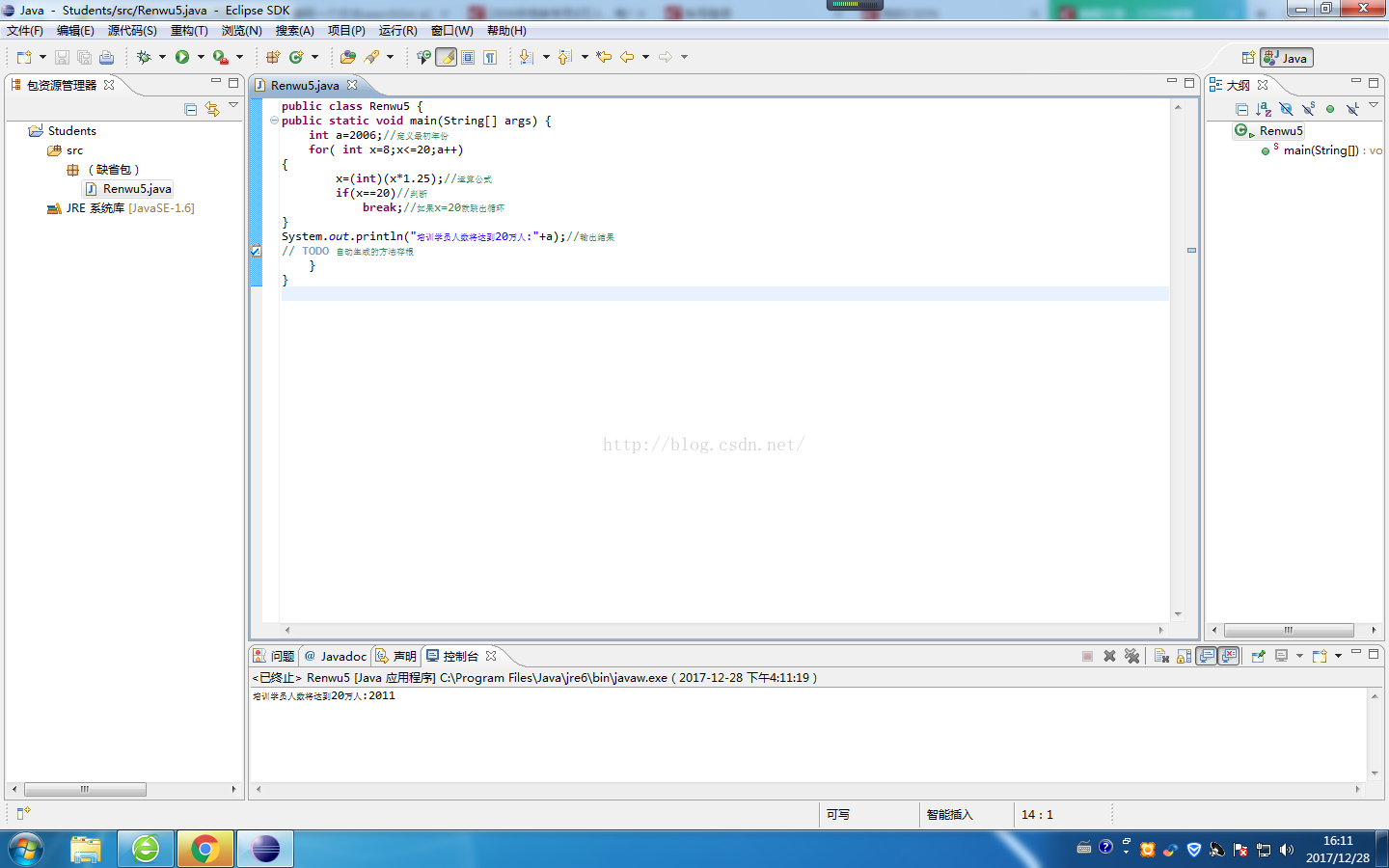
Task: Open the 编辑(E) menu
Action: pyautogui.click(x=75, y=31)
